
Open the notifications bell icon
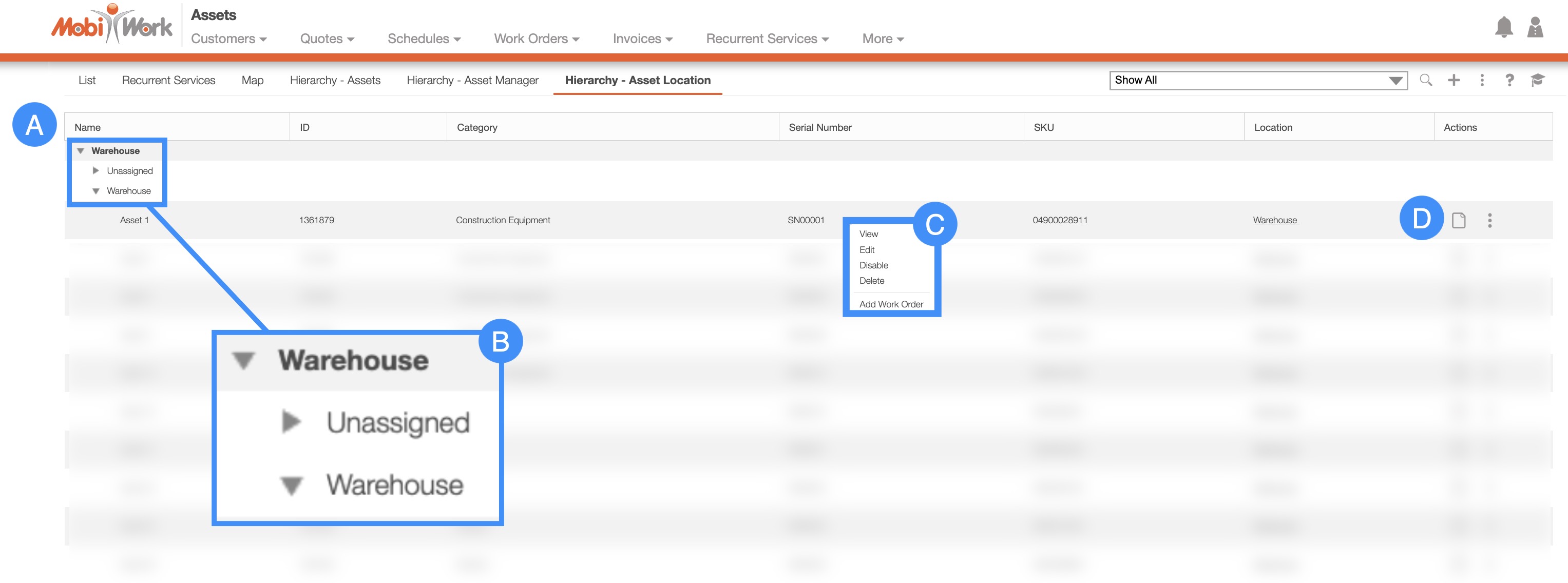pyautogui.click(x=1503, y=27)
